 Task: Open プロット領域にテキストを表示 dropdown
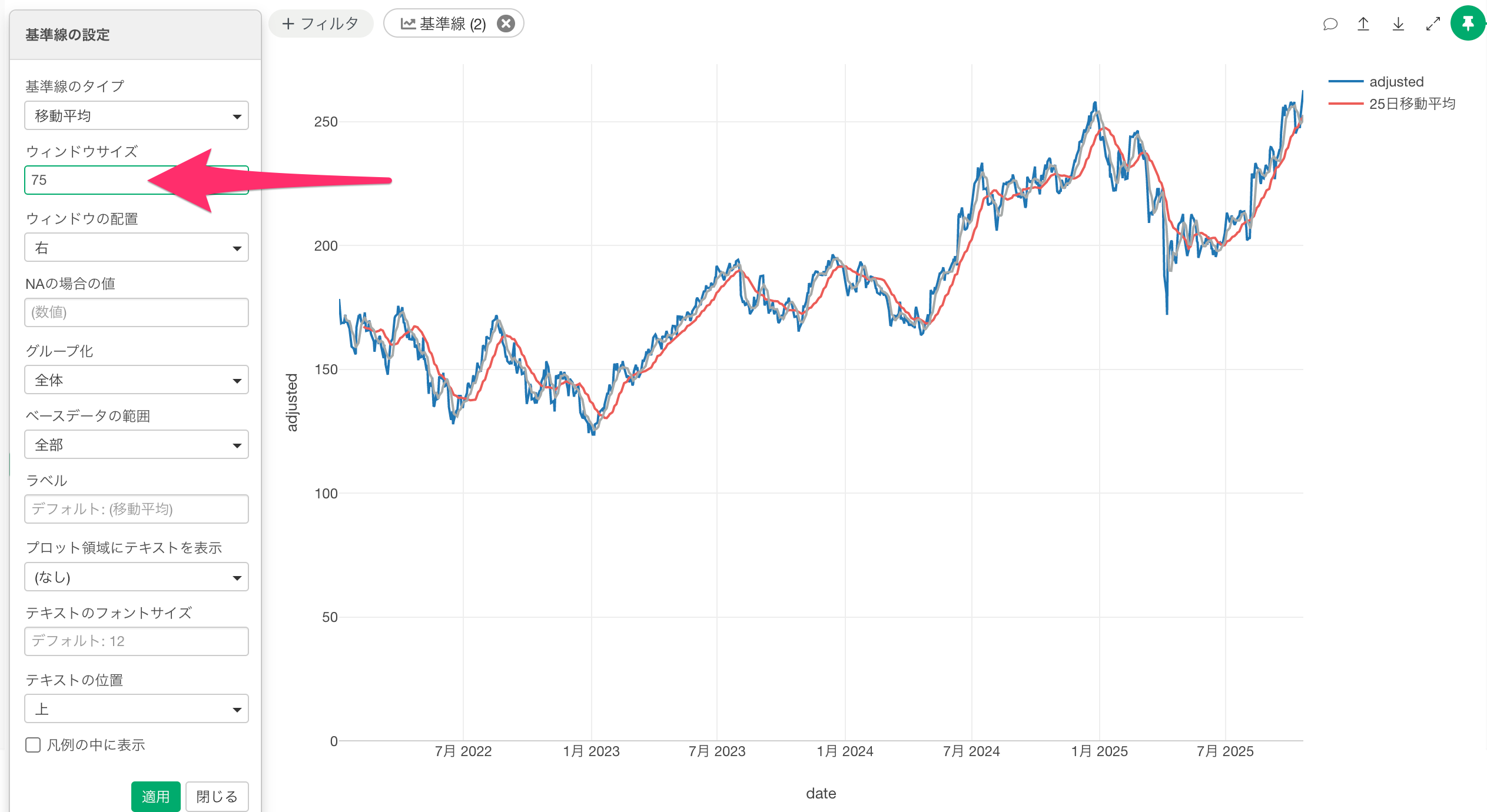(x=137, y=577)
